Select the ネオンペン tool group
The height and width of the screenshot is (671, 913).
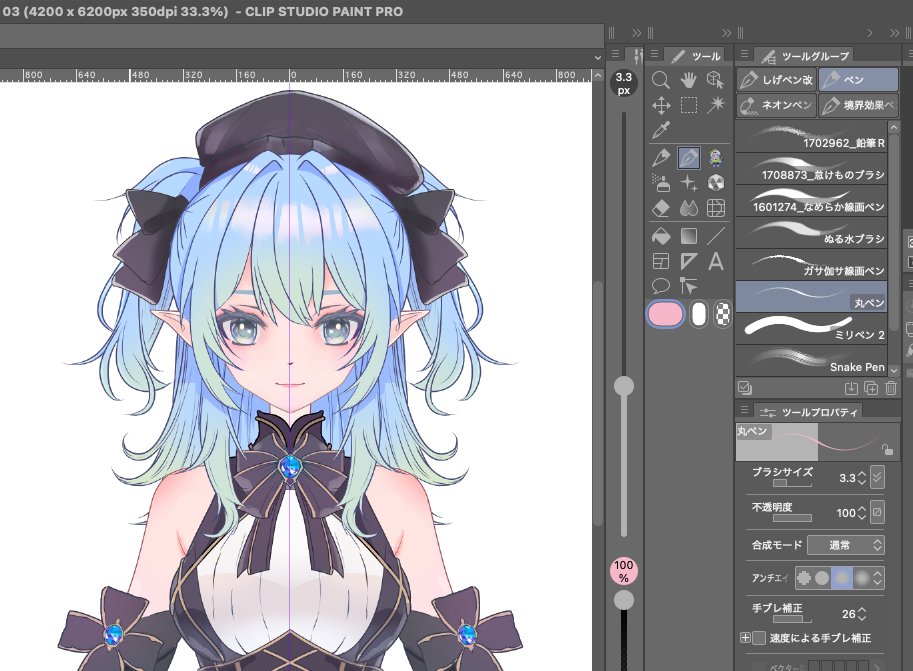click(x=777, y=105)
